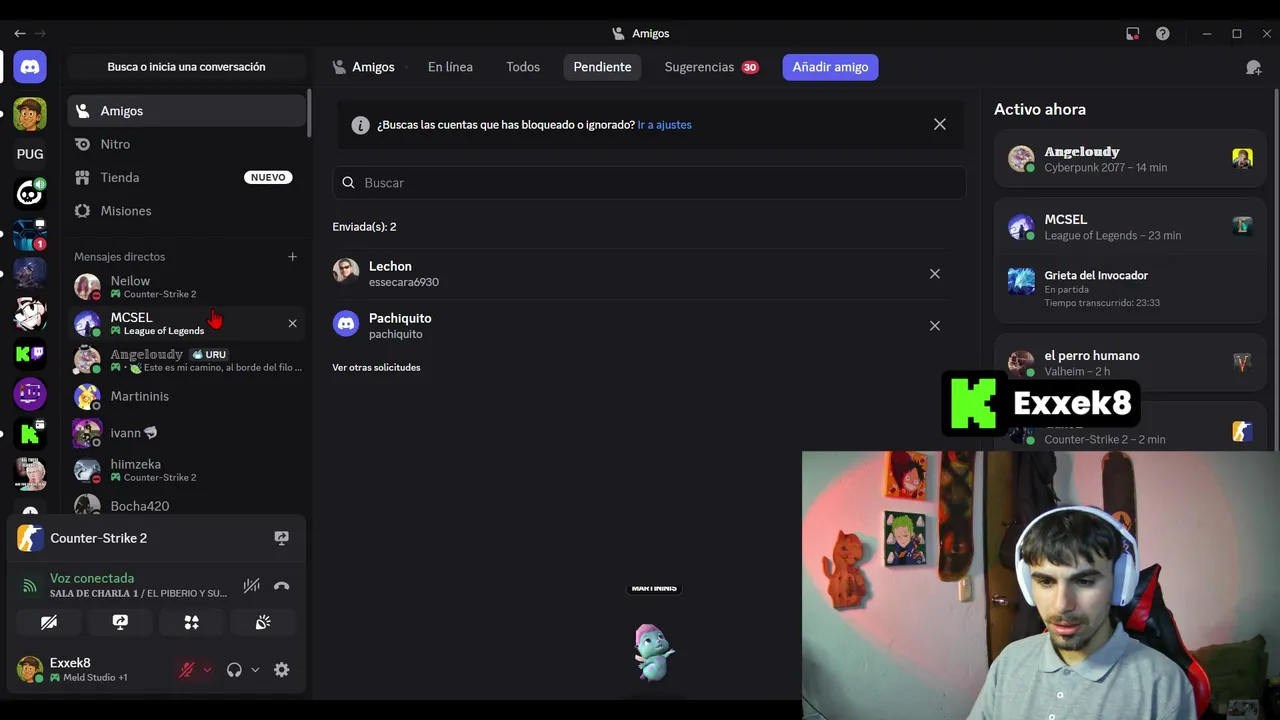Screen dimensions: 1280x720
Task: Open the skull server with voice indicator
Action: pos(30,193)
